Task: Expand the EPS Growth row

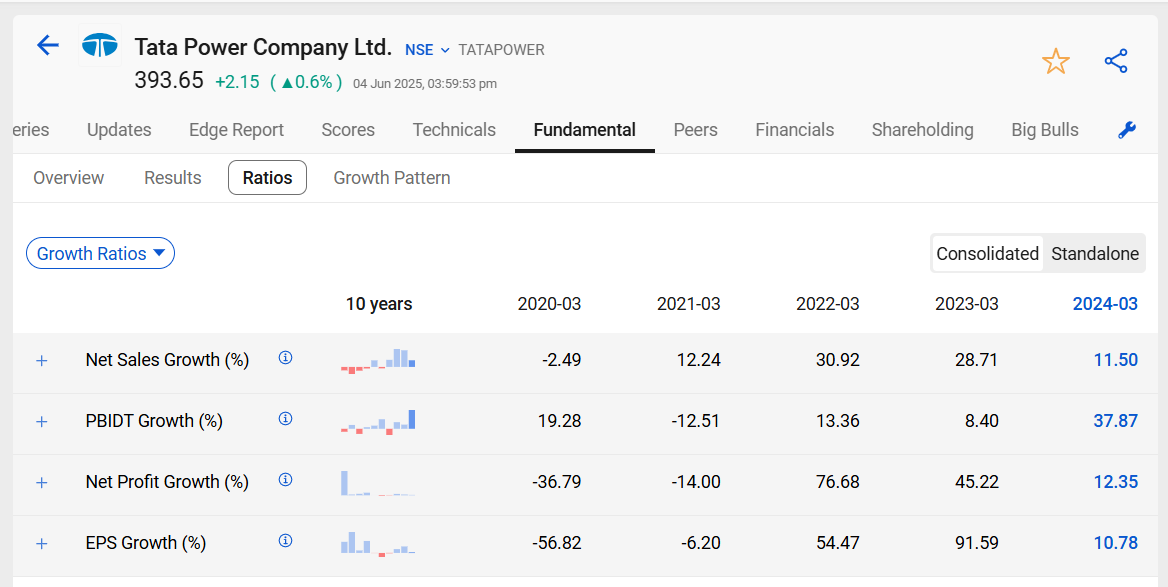Action: pos(42,544)
